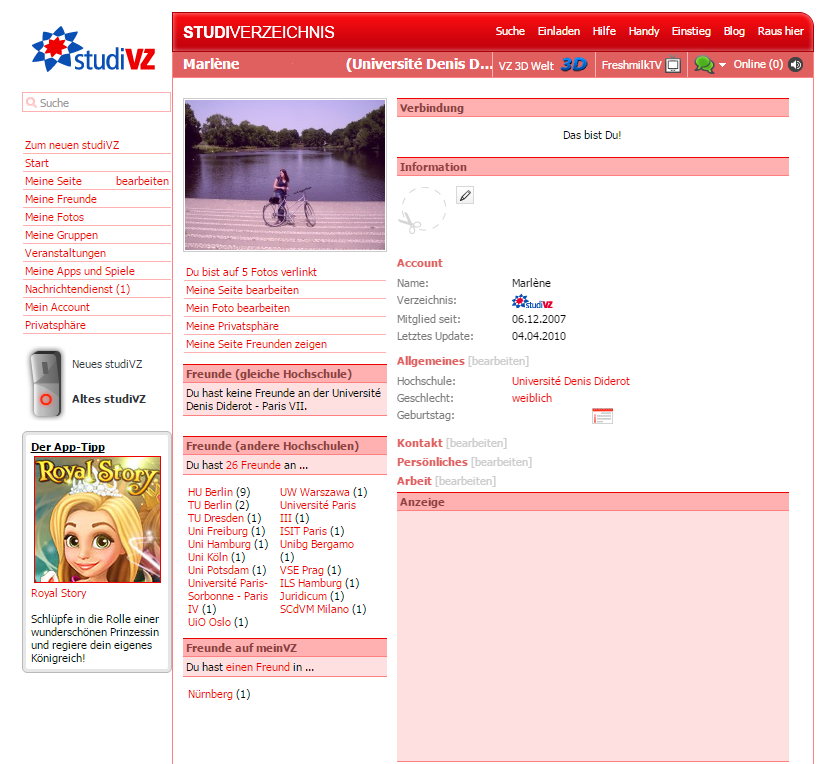The image size is (827, 764).
Task: Expand the Persönliches section
Action: tap(432, 462)
